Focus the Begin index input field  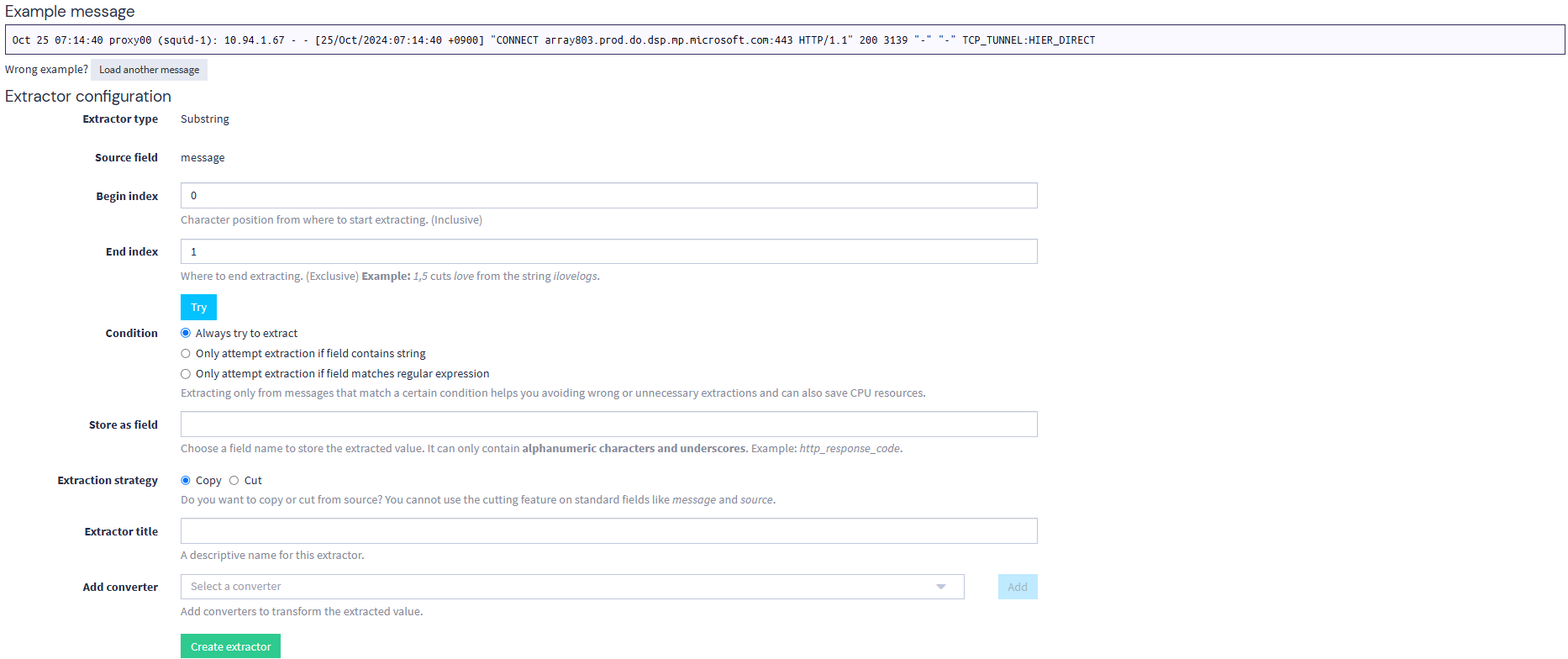[x=608, y=196]
